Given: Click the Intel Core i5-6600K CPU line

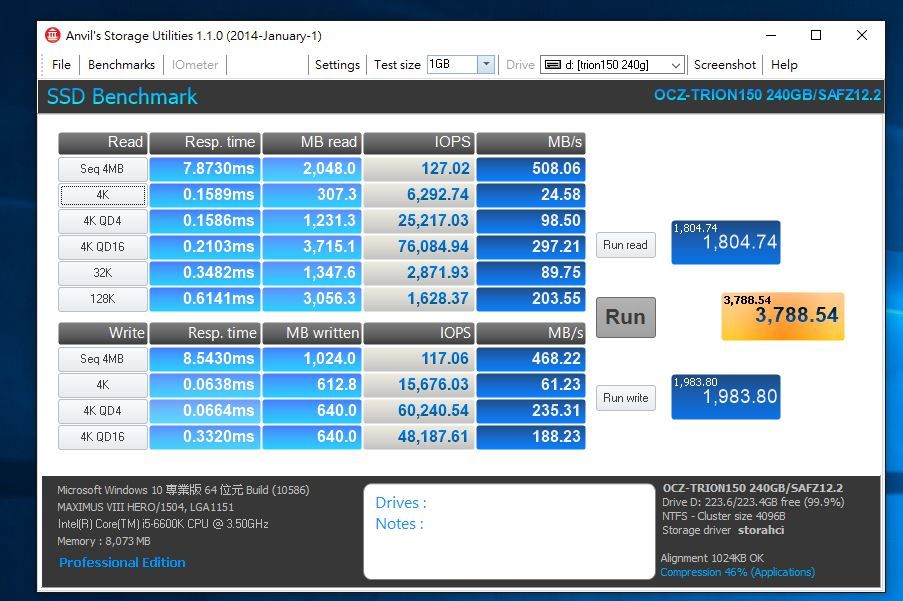Looking at the screenshot, I should click(x=163, y=524).
